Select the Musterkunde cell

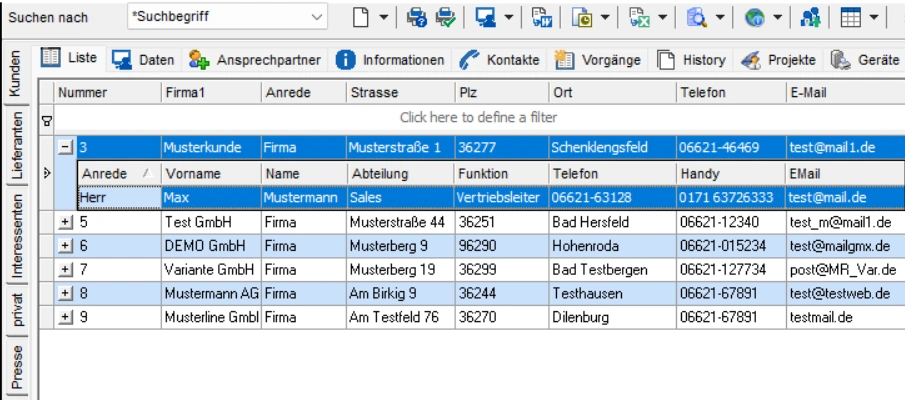coord(211,148)
